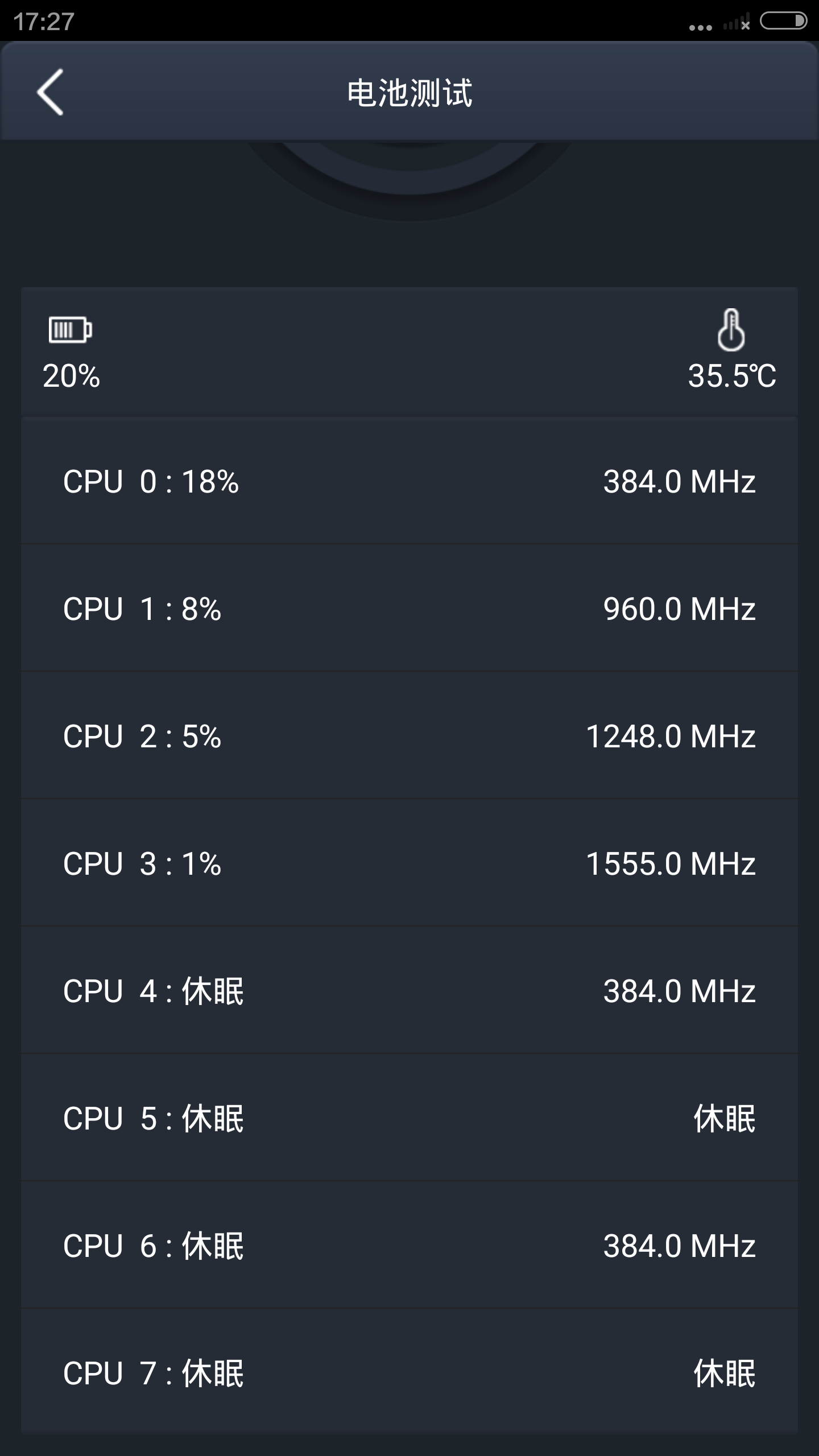Select the CPU 0 usage row
819x1456 pixels.
point(409,481)
